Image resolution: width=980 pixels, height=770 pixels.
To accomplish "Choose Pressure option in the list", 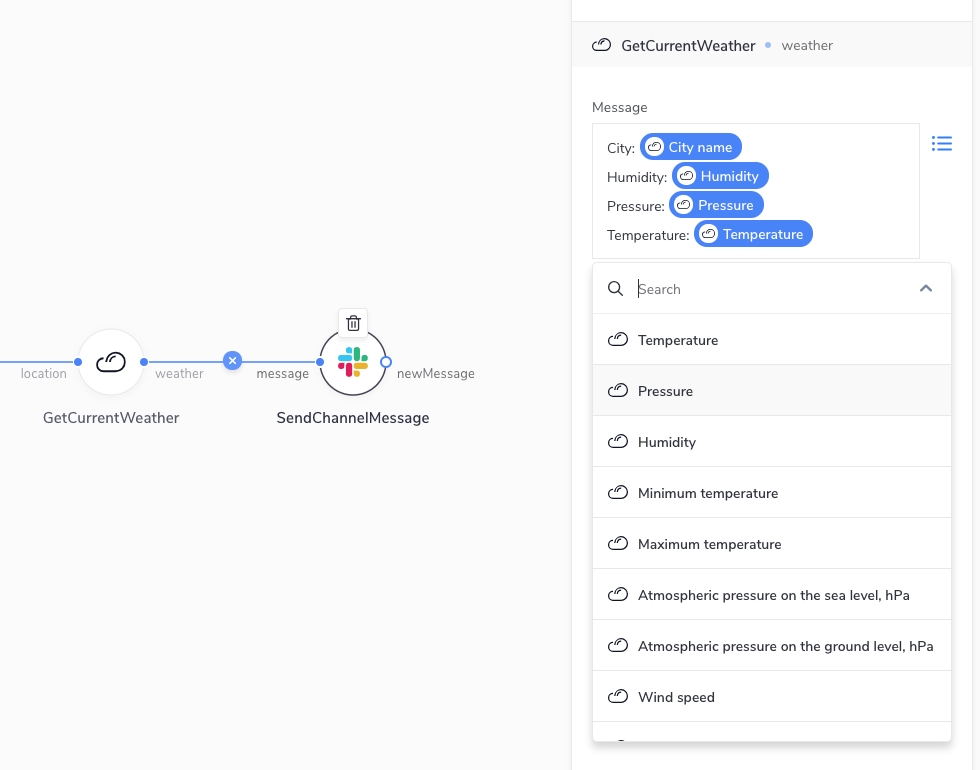I will click(665, 391).
